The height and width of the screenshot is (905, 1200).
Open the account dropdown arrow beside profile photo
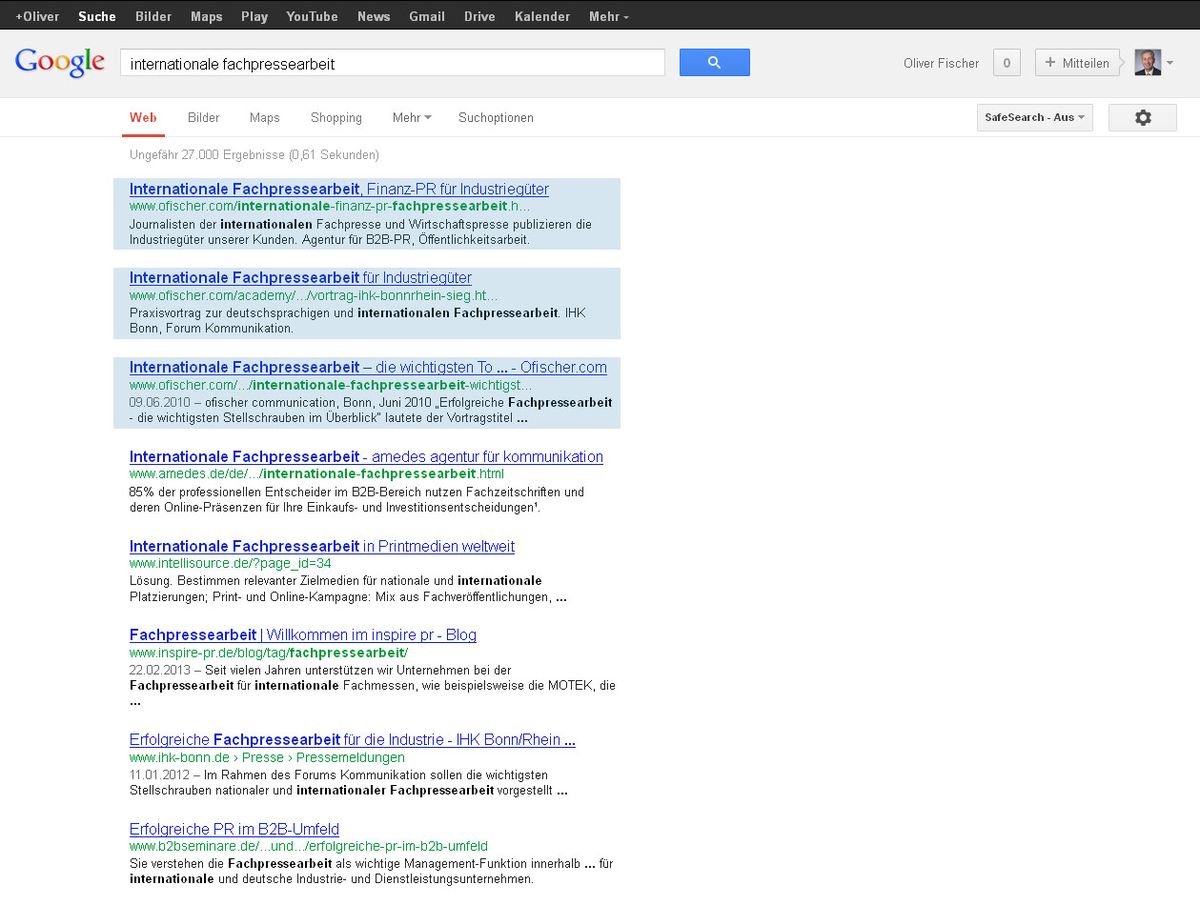(x=1170, y=63)
